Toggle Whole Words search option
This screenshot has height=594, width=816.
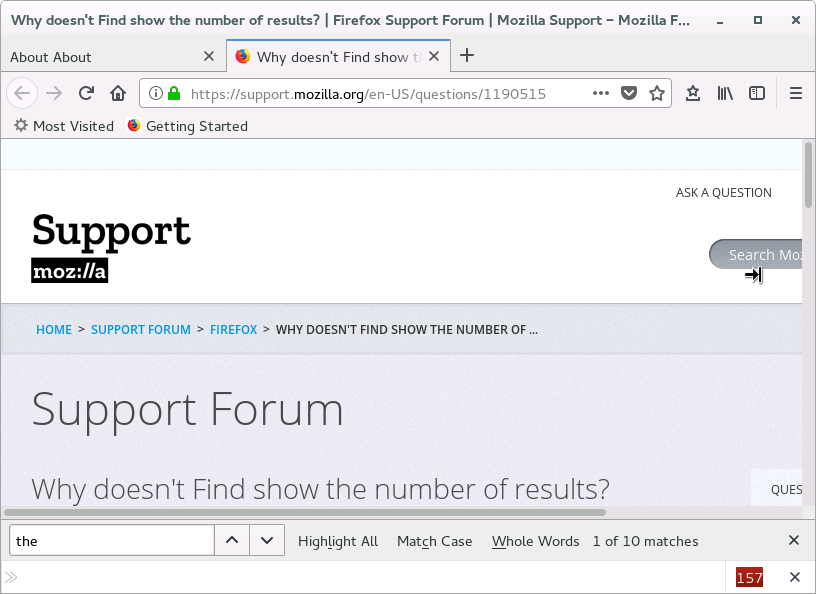pyautogui.click(x=535, y=541)
